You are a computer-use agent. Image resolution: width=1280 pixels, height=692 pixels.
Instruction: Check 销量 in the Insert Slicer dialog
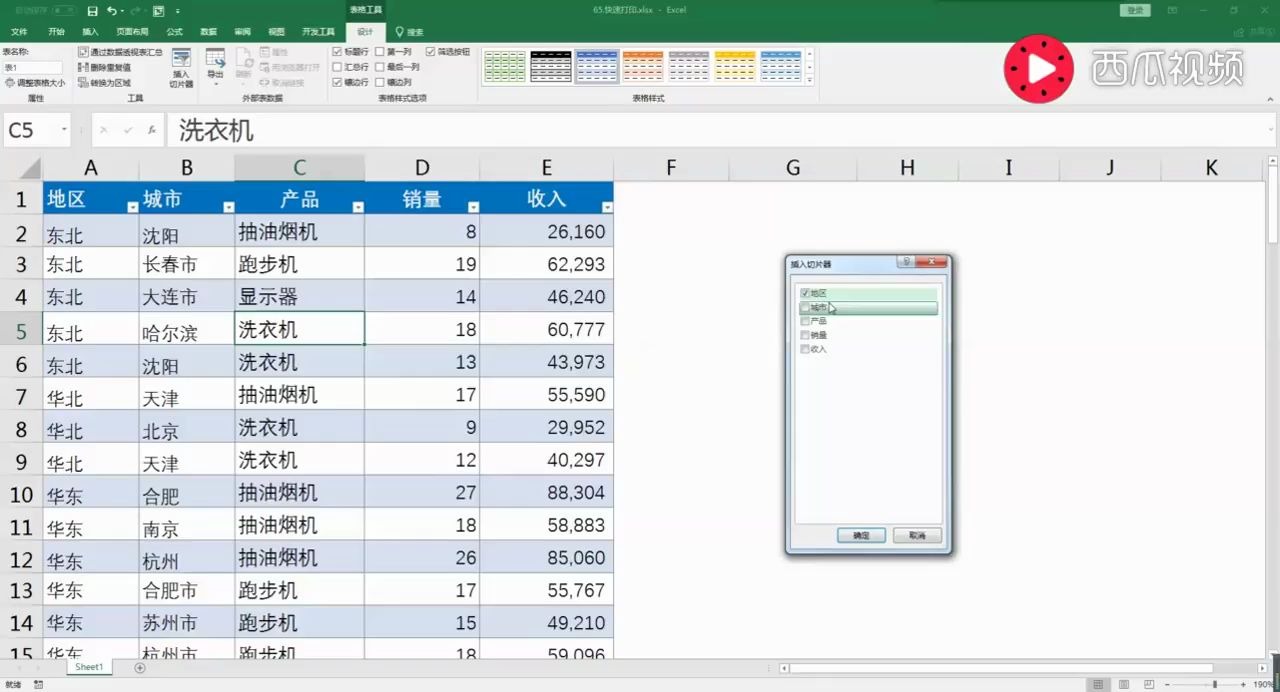pyautogui.click(x=805, y=335)
